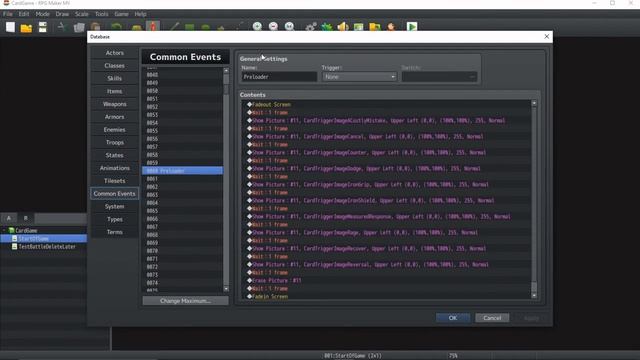Close the Database dialog with X
Viewport: 640px width, 360px height.
click(x=547, y=37)
